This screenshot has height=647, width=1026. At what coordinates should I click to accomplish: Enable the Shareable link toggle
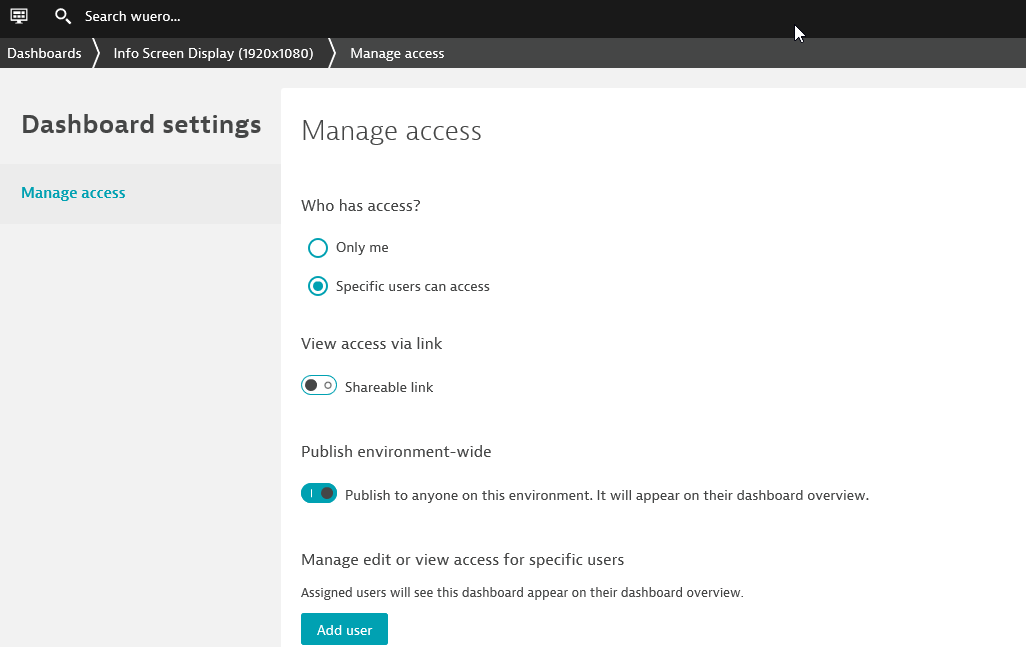[x=319, y=386]
